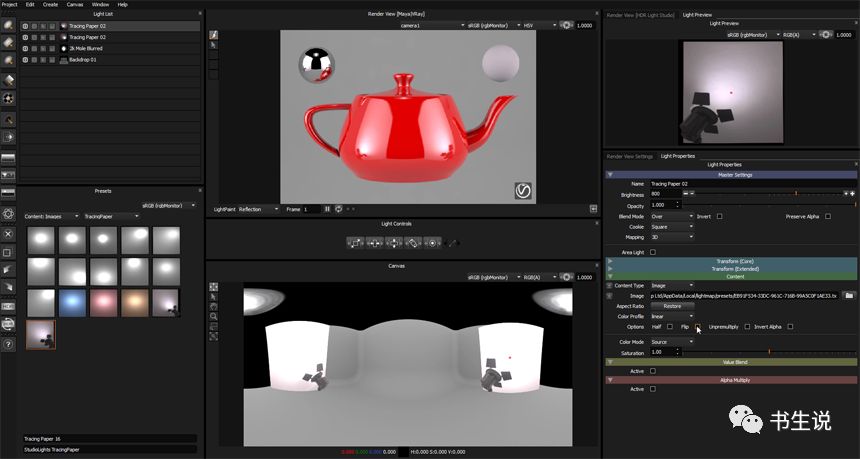Click the flower-pattern light icon in left sidebar
The width and height of the screenshot is (860, 459).
tap(8, 99)
